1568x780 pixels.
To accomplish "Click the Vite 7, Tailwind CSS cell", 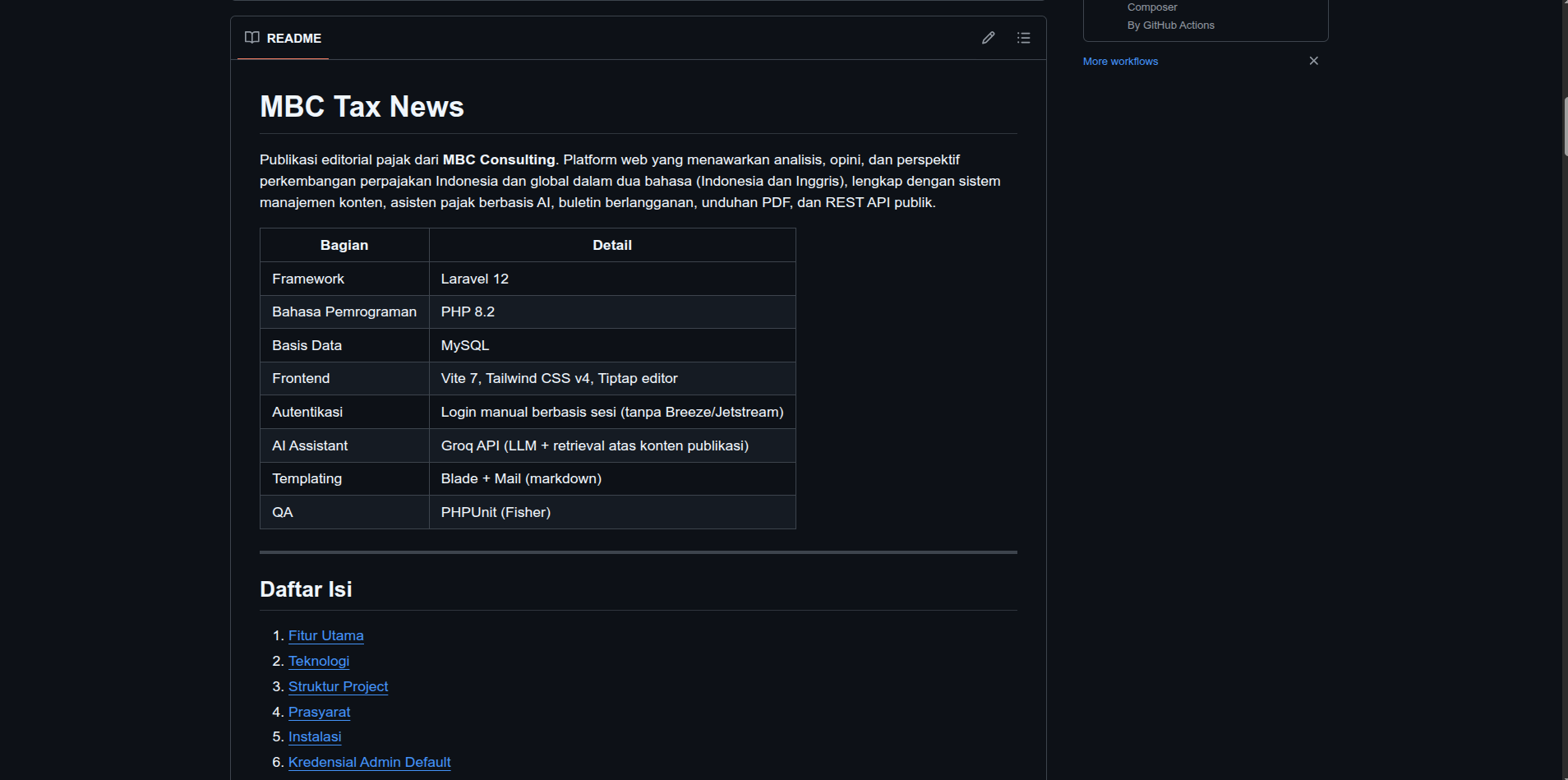I will [x=612, y=378].
